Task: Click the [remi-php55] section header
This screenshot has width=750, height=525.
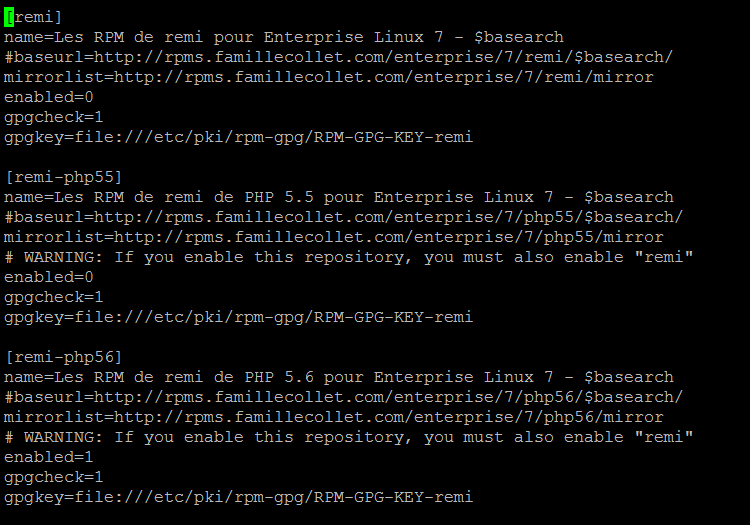Action: click(63, 177)
